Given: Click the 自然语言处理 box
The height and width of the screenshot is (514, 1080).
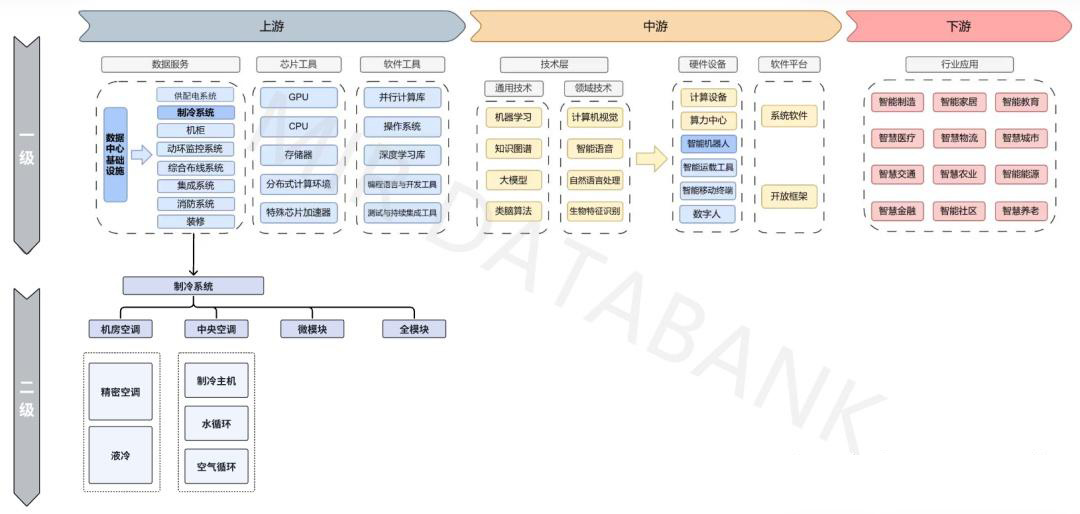Looking at the screenshot, I should [x=595, y=181].
